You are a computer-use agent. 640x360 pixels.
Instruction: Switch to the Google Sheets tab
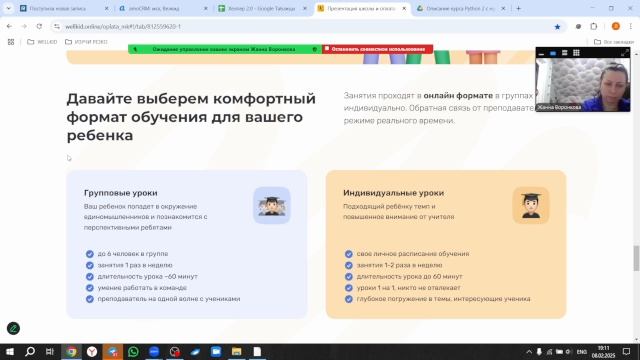click(262, 8)
